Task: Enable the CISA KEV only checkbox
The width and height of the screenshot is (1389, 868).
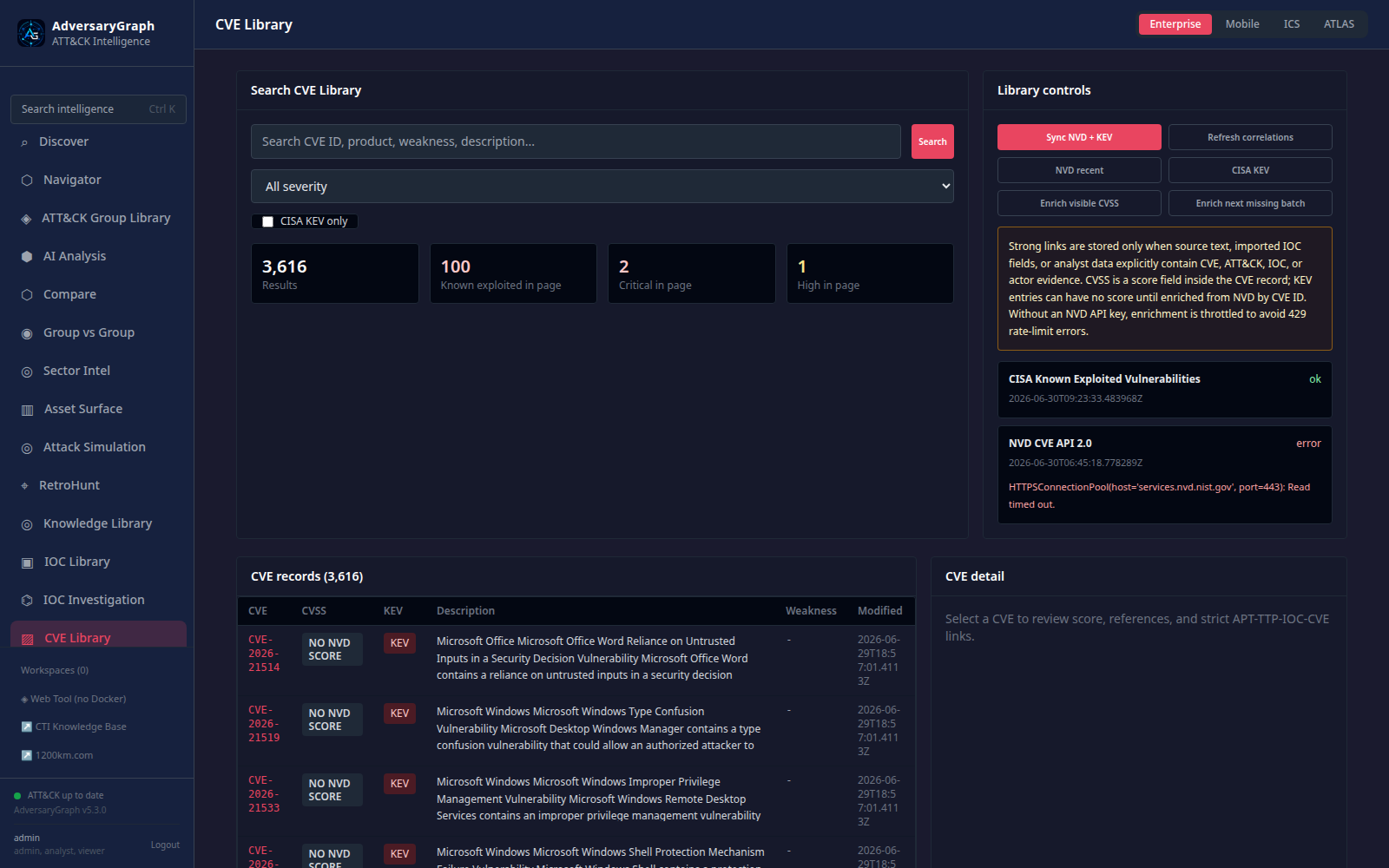Action: 267,221
